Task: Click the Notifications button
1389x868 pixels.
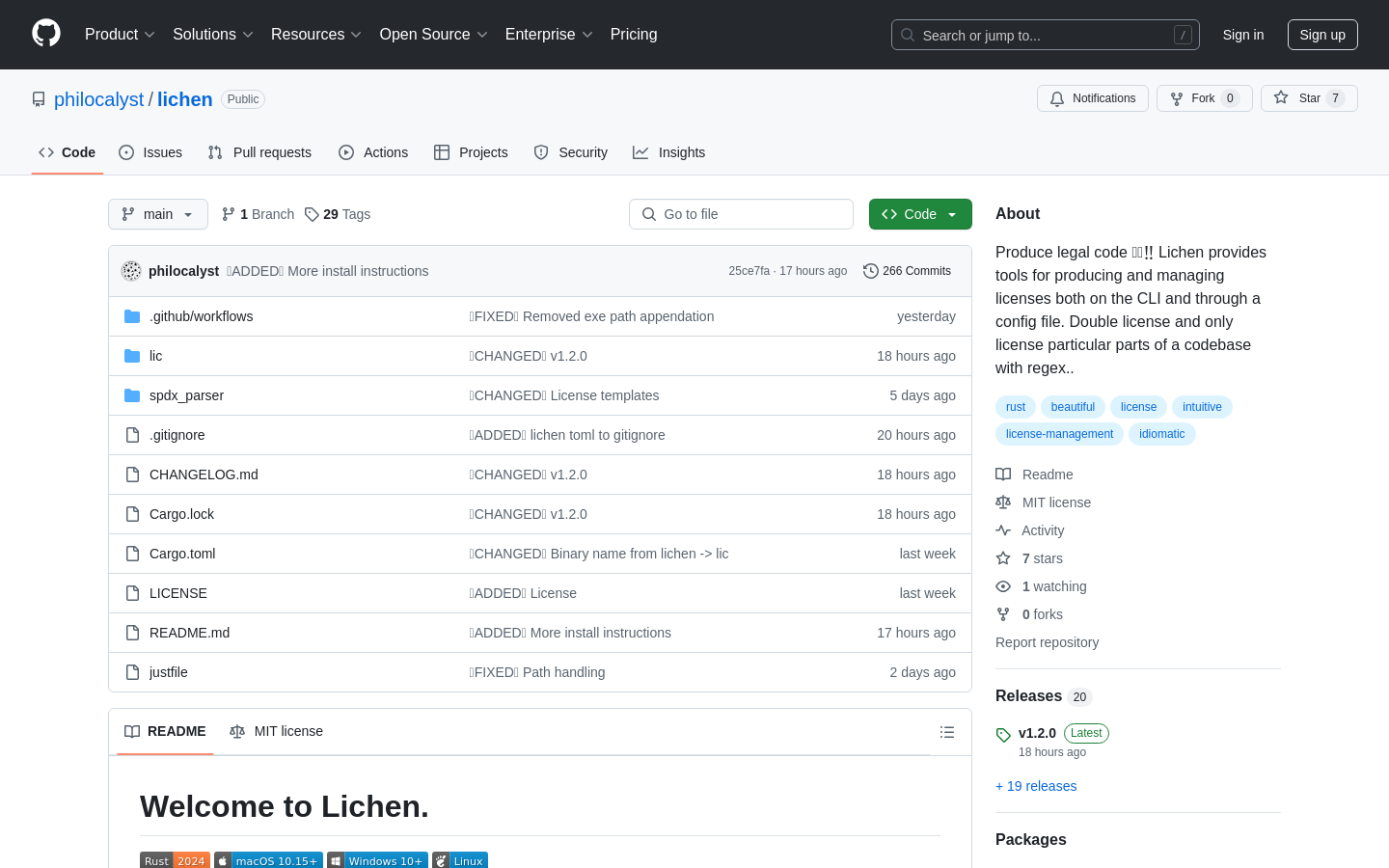Action: pyautogui.click(x=1093, y=98)
